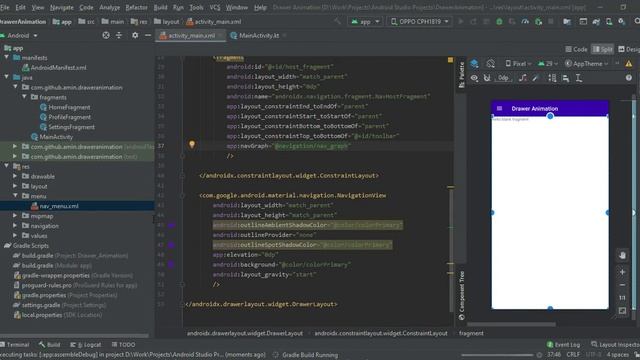
Task: Expand the navigation folder
Action: click(15, 226)
